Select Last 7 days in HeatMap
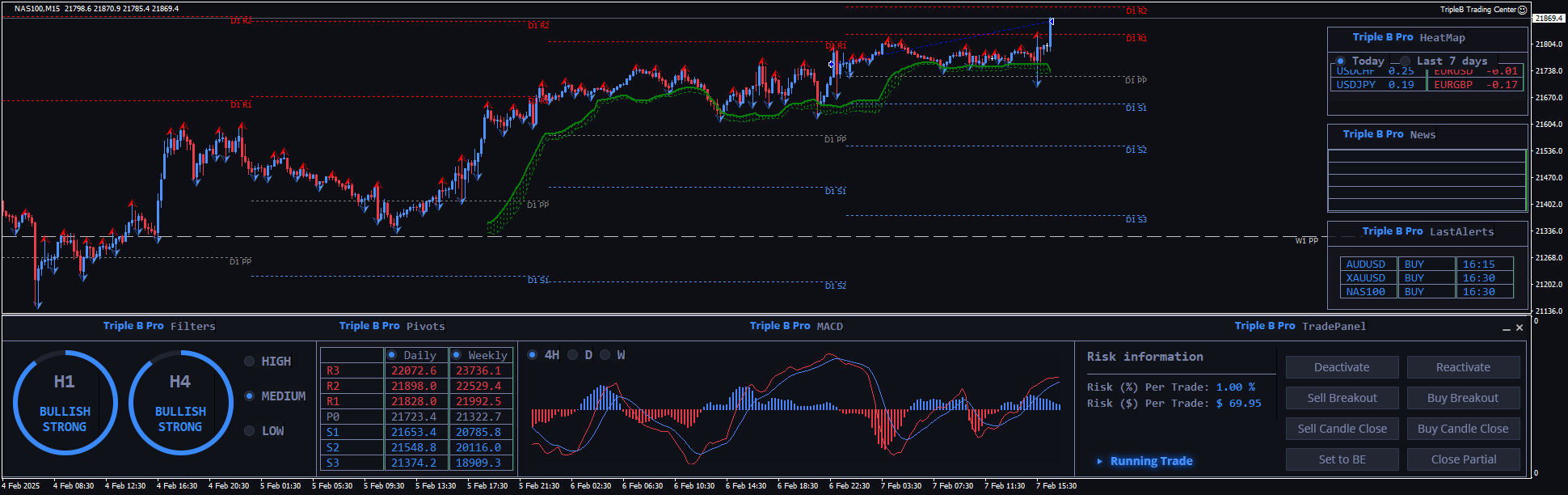This screenshot has width=1568, height=495. point(1406,61)
